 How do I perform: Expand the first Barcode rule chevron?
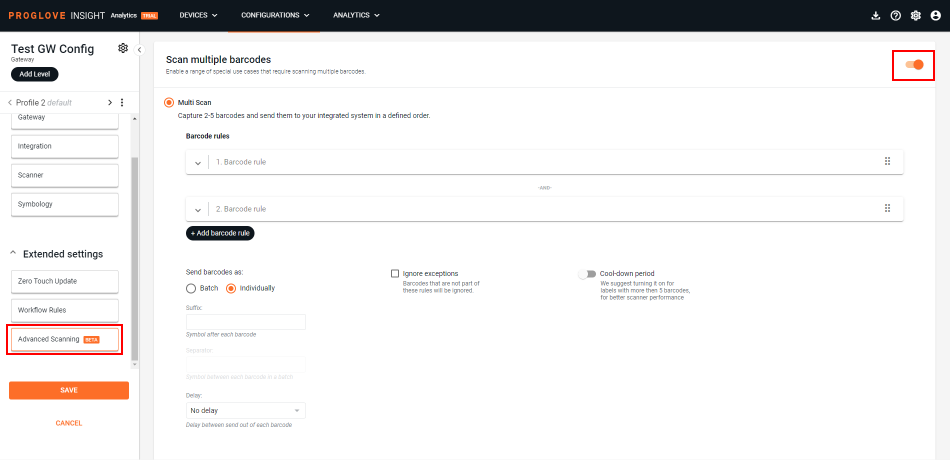pyautogui.click(x=198, y=162)
